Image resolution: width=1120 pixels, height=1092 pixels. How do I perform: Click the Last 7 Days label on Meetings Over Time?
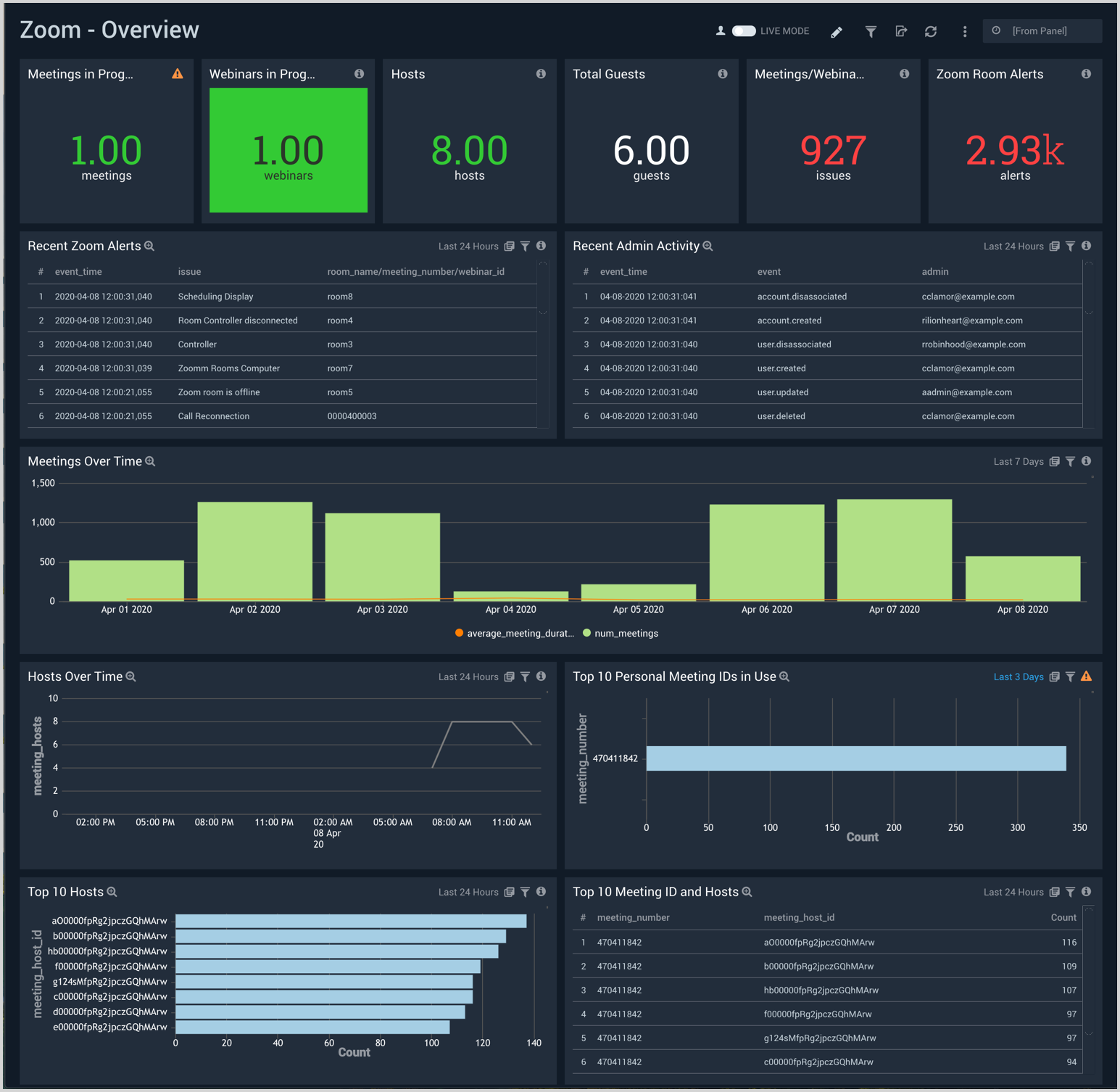coord(1018,461)
